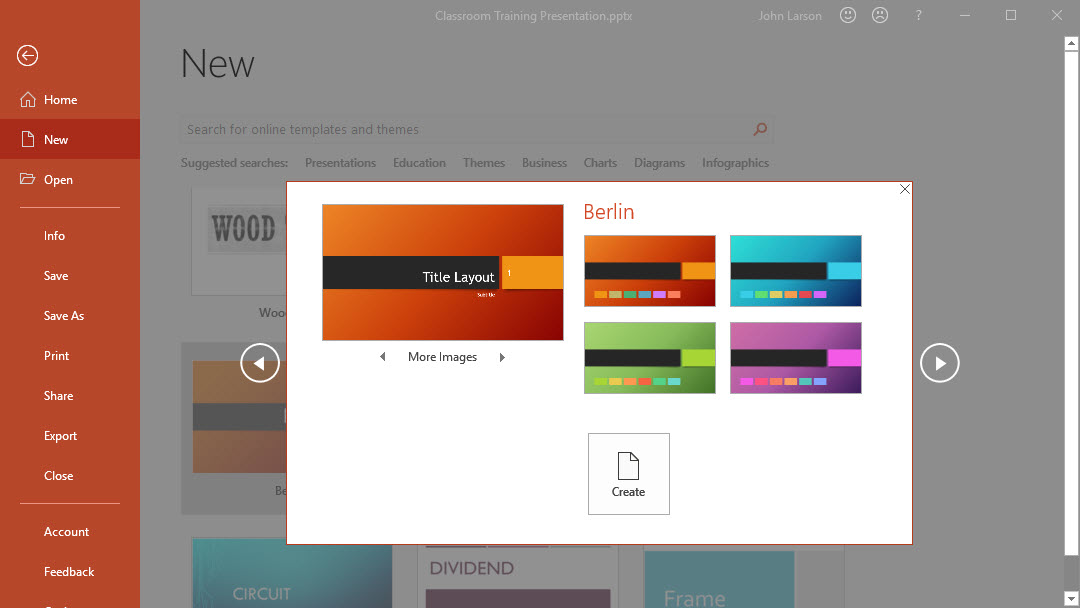Viewport: 1080px width, 608px height.
Task: Click the Education suggested search link
Action: coord(419,163)
